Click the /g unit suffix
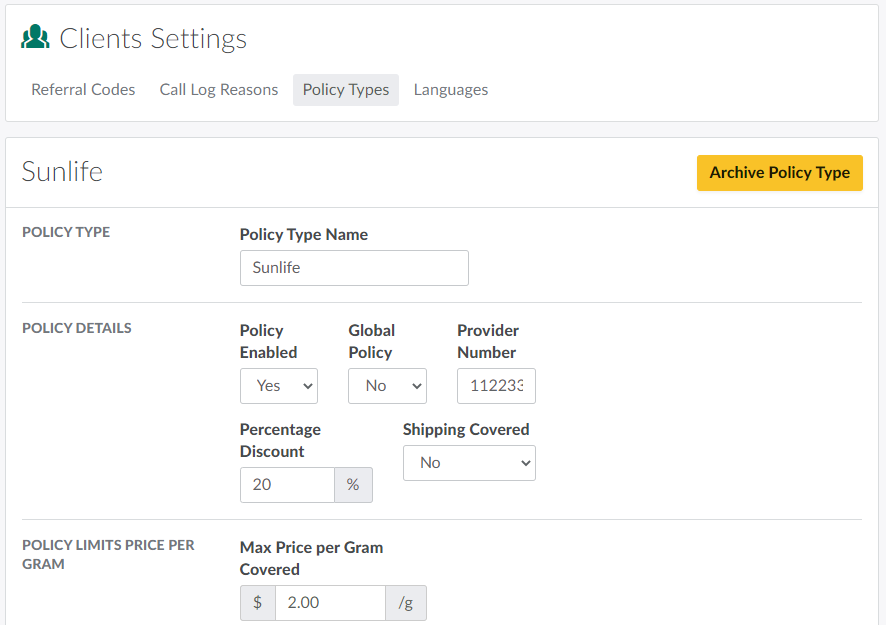Screen dimensions: 886x625 406,603
